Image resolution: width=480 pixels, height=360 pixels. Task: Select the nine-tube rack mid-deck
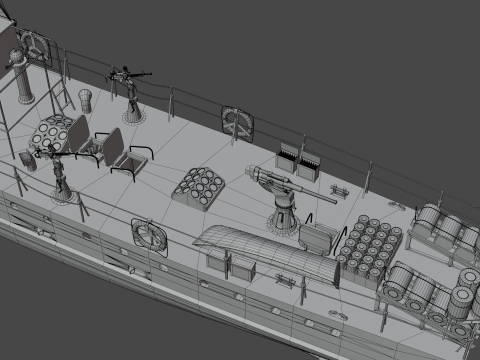point(198,188)
